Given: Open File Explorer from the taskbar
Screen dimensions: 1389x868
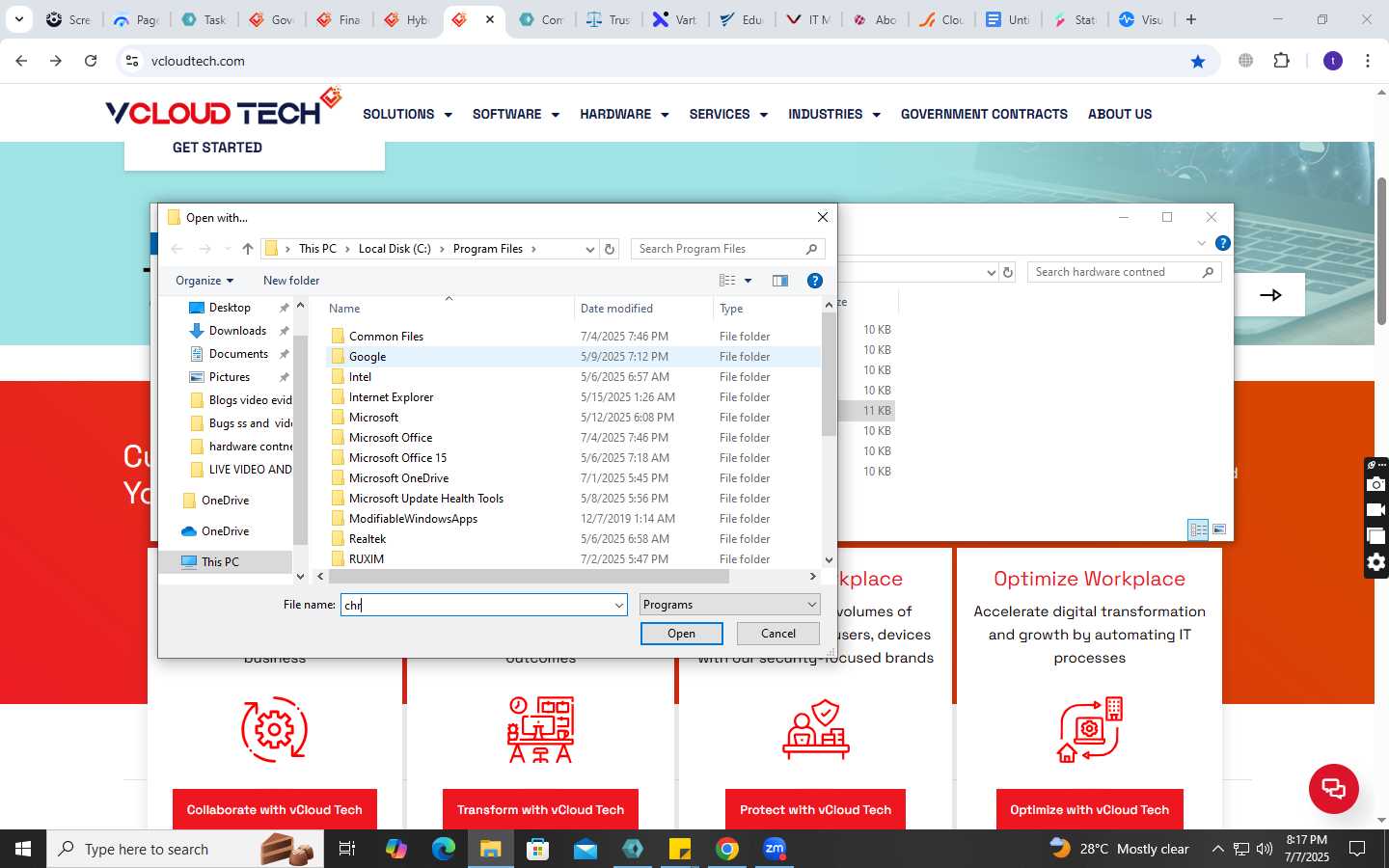Looking at the screenshot, I should click(490, 849).
